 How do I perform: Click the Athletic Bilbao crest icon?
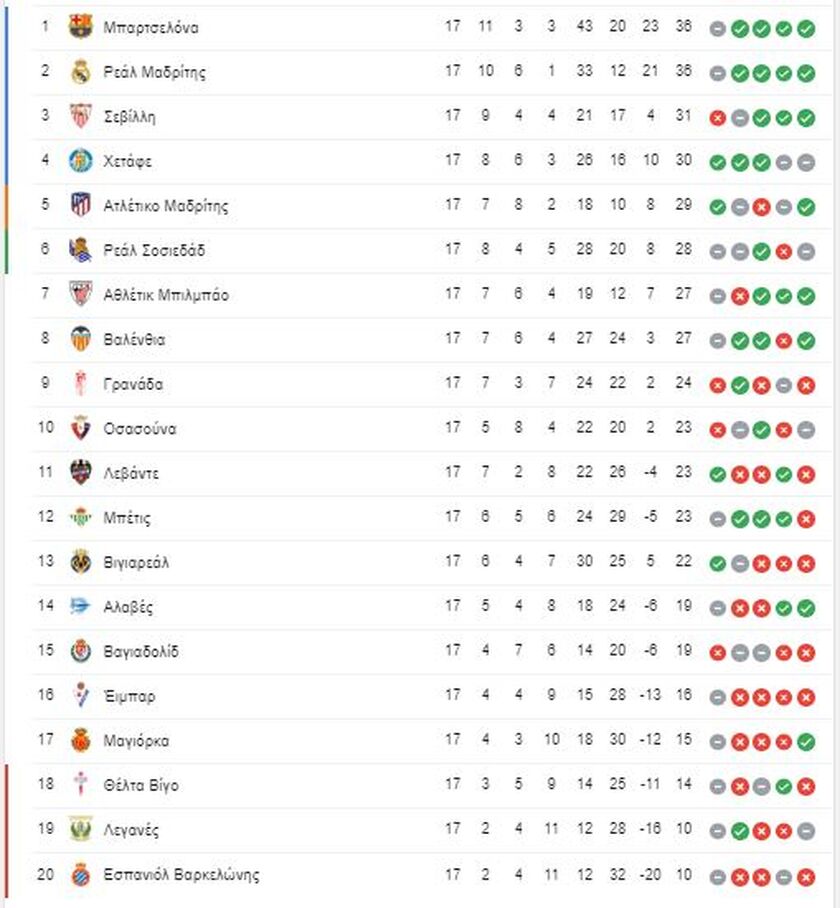pyautogui.click(x=80, y=294)
